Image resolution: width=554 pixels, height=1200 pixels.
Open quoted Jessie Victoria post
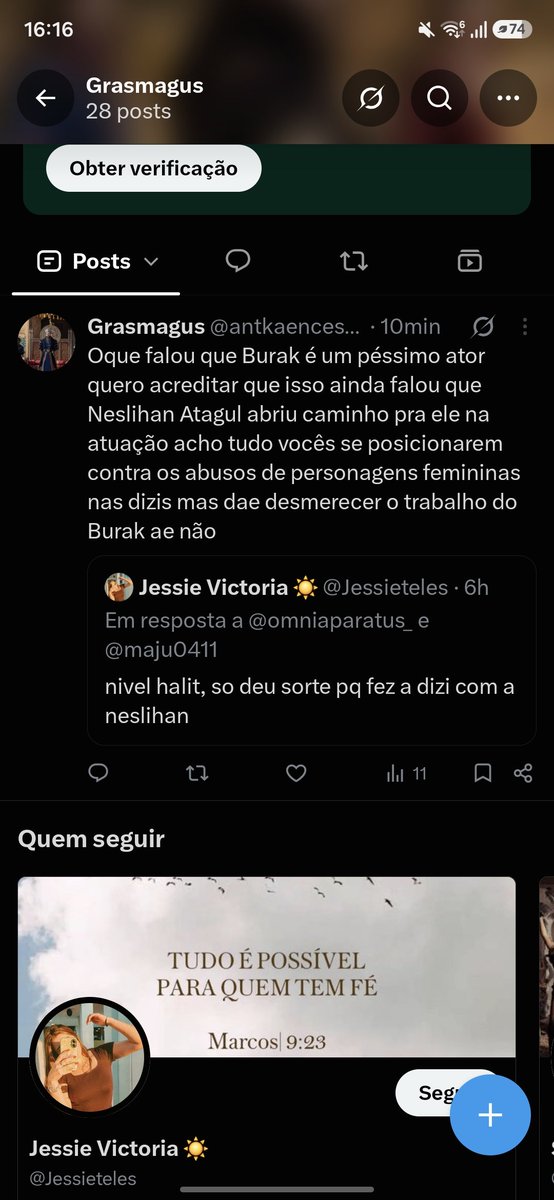click(x=311, y=650)
